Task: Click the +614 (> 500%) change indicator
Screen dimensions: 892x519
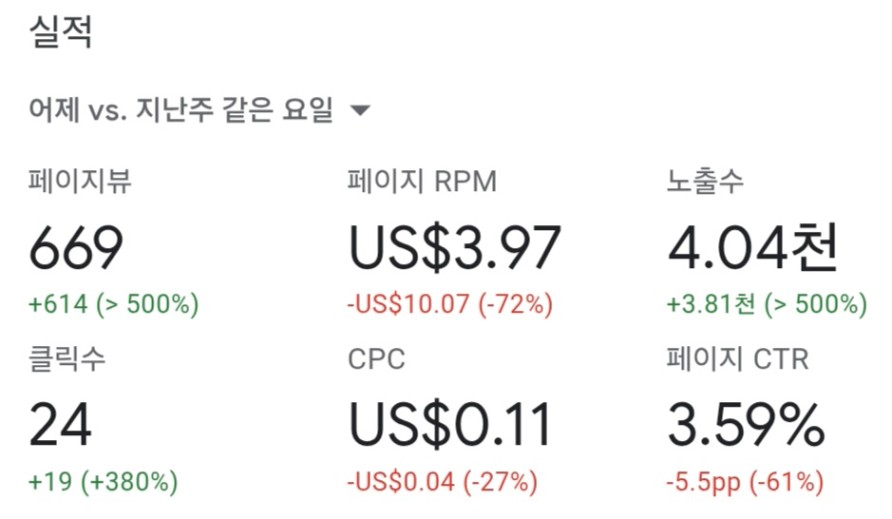Action: [114, 304]
